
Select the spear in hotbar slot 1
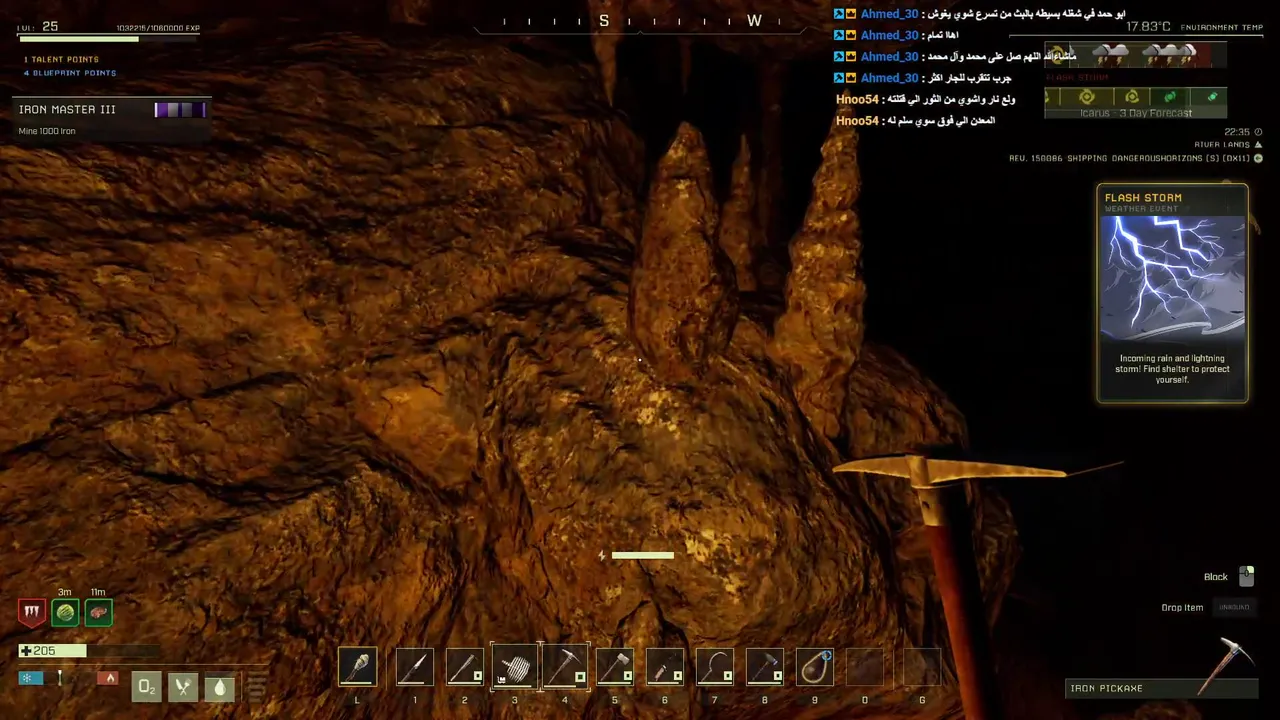point(414,668)
